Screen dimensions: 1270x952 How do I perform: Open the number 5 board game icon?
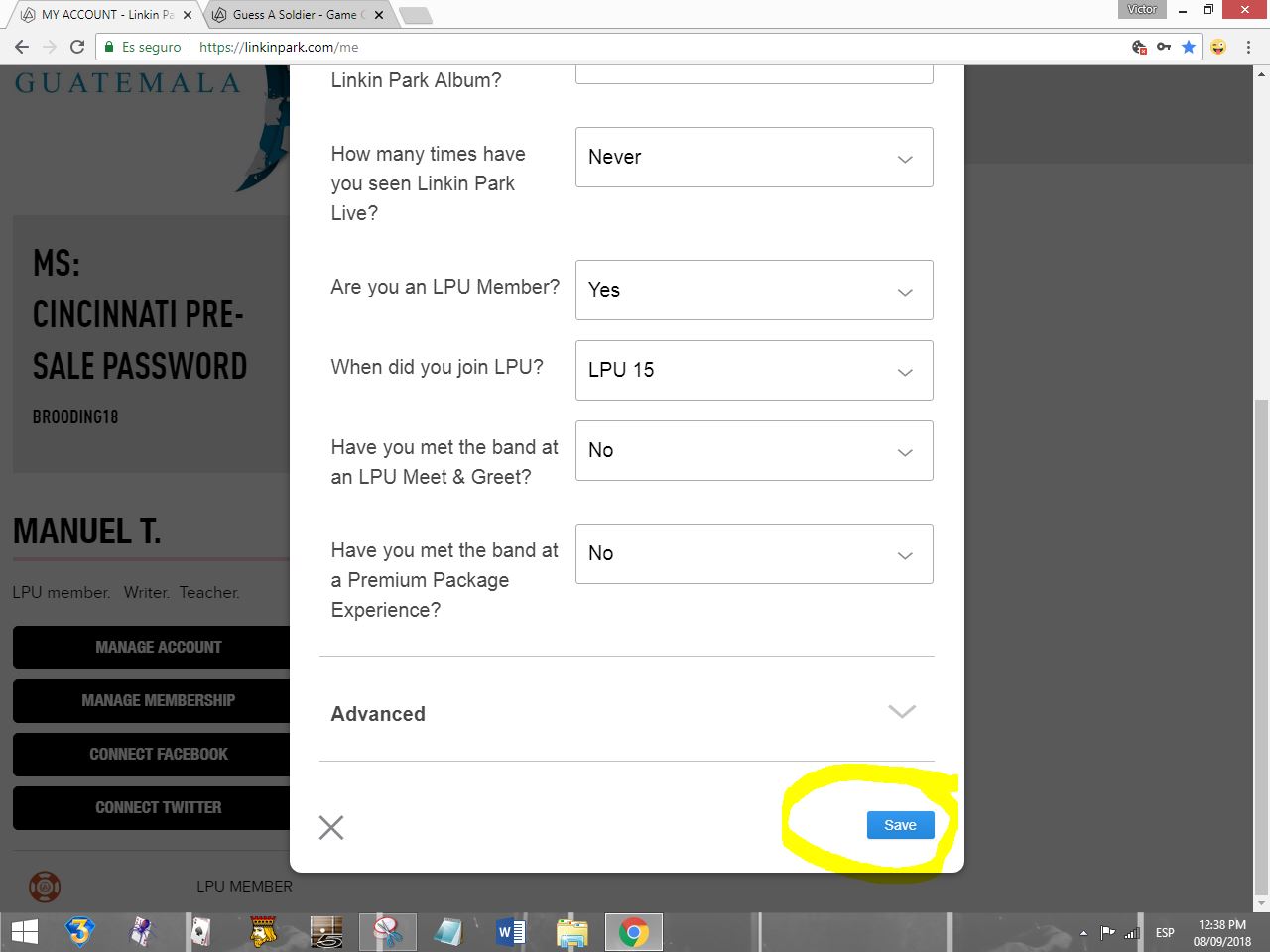[325, 932]
